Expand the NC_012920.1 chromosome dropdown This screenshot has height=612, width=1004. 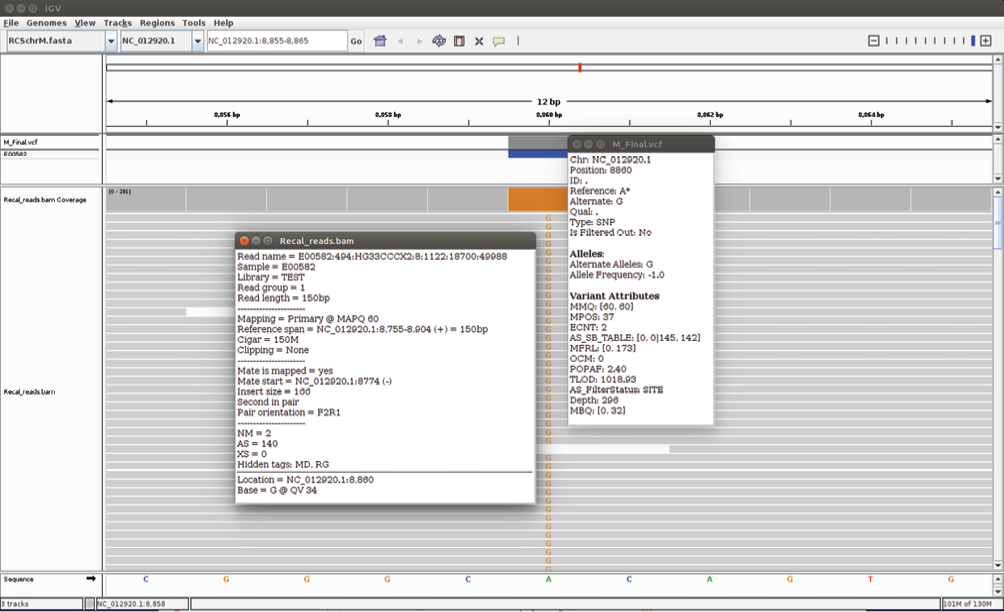click(x=196, y=41)
